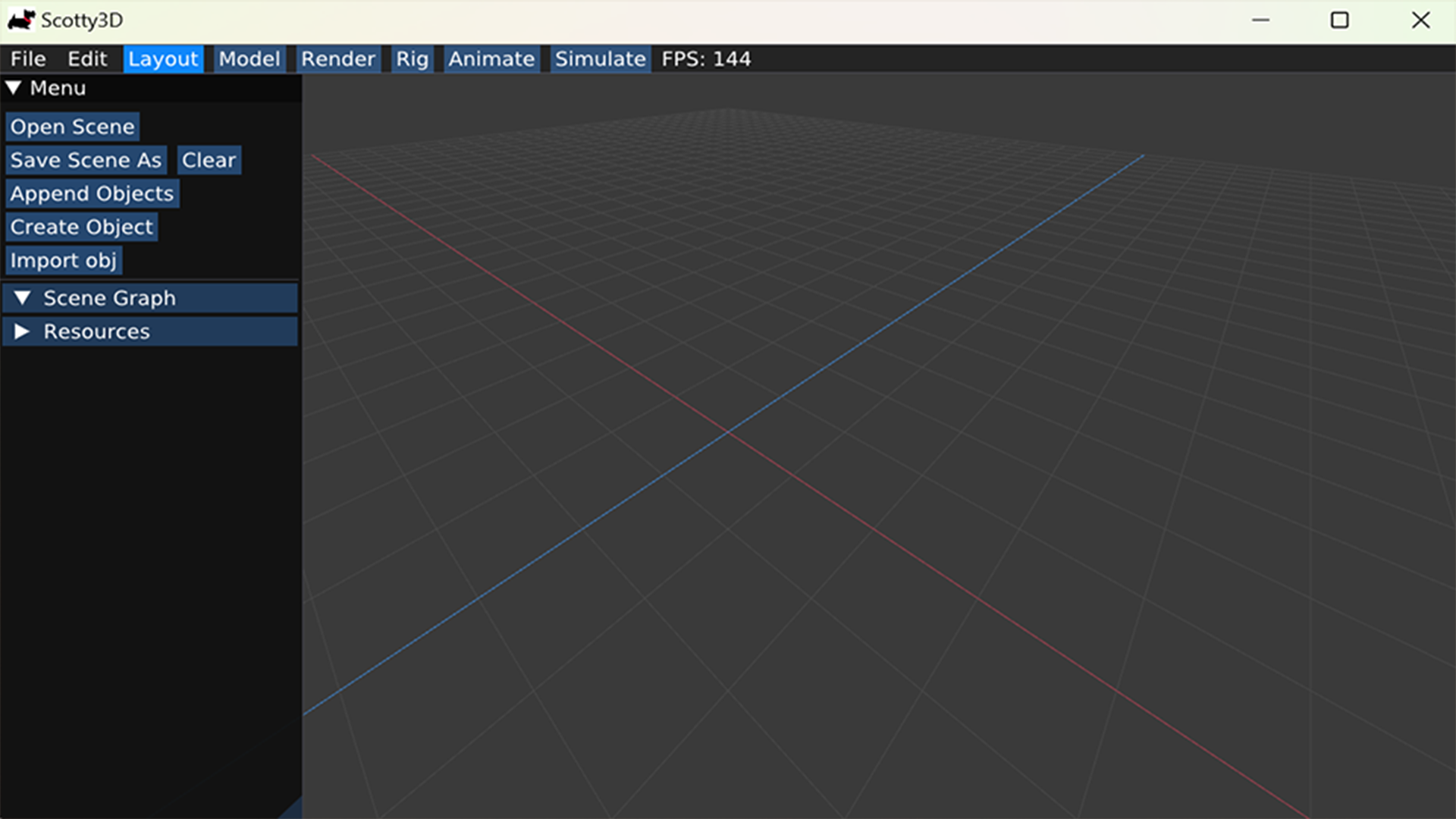Screen dimensions: 1456x819
Task: Clear the current scene
Action: click(x=209, y=160)
